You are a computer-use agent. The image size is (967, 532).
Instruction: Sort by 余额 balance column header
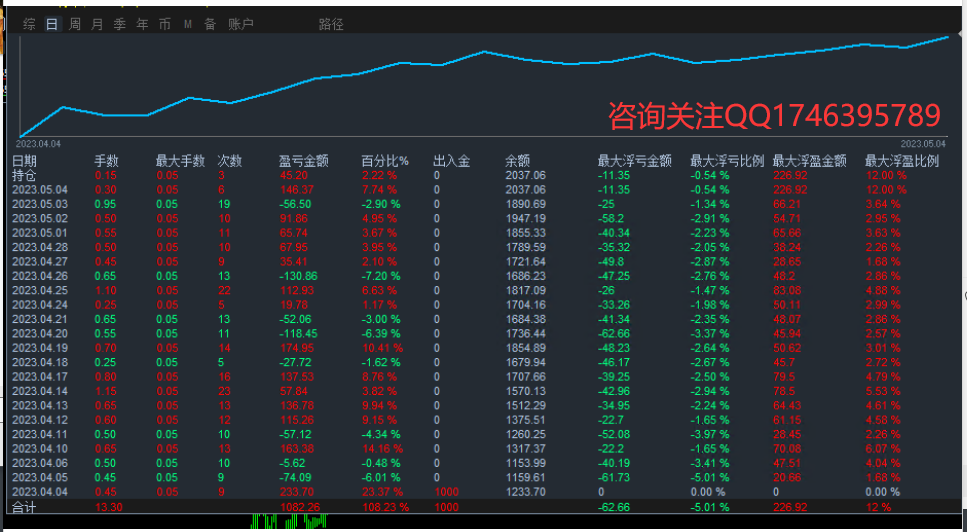coord(517,160)
